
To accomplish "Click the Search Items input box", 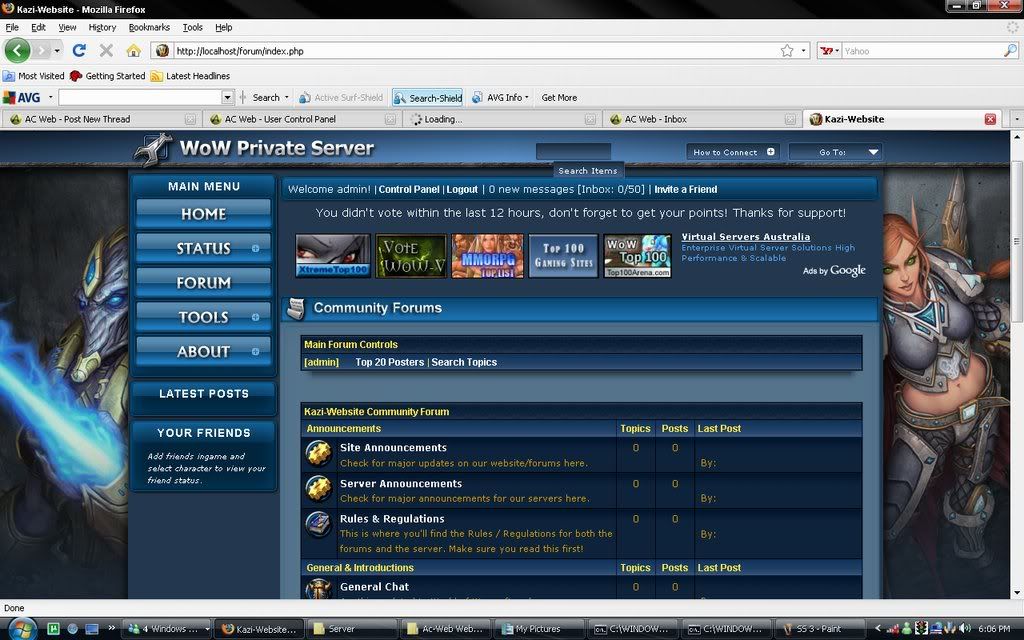I will [573, 152].
